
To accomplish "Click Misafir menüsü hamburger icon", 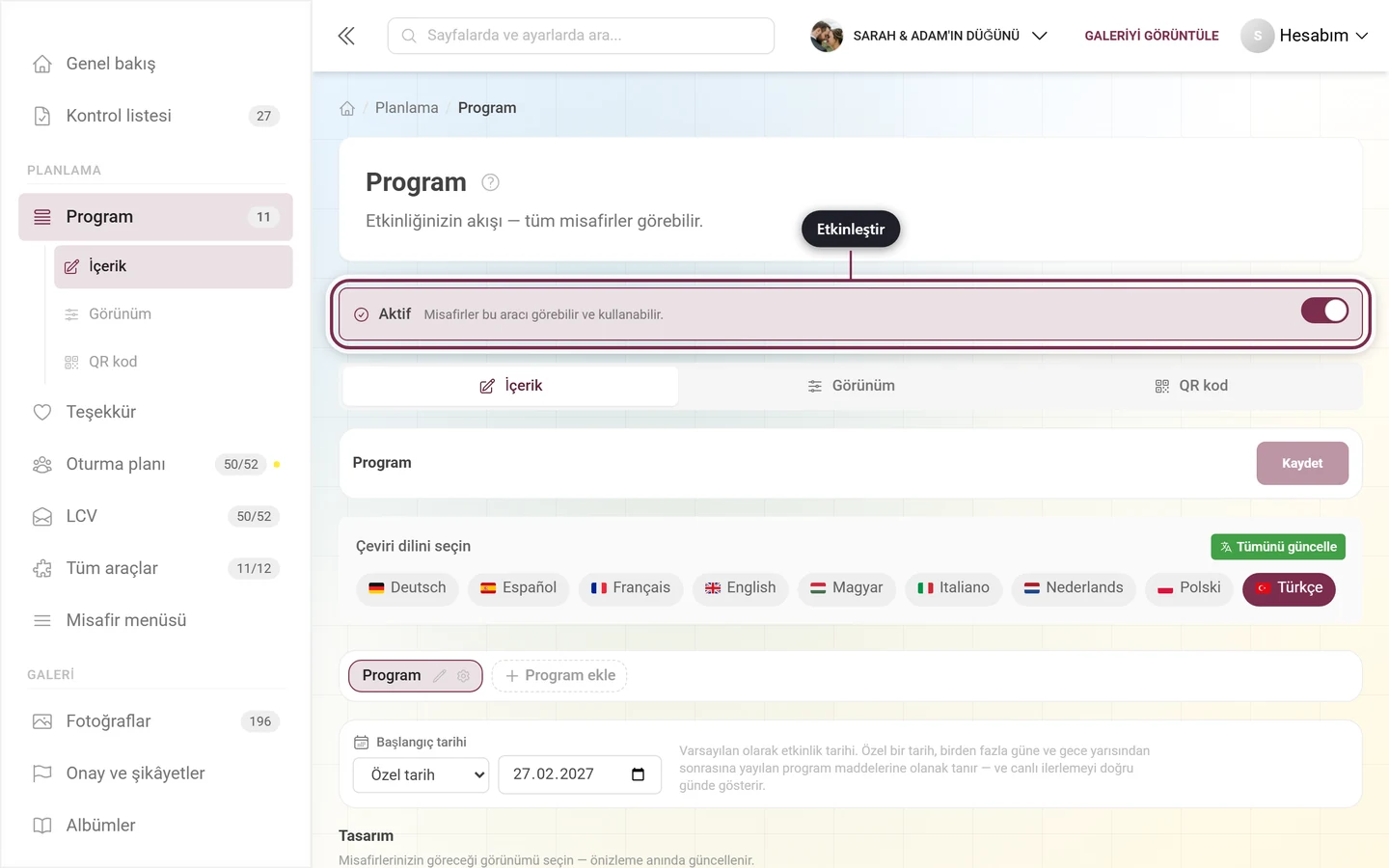I will [42, 620].
